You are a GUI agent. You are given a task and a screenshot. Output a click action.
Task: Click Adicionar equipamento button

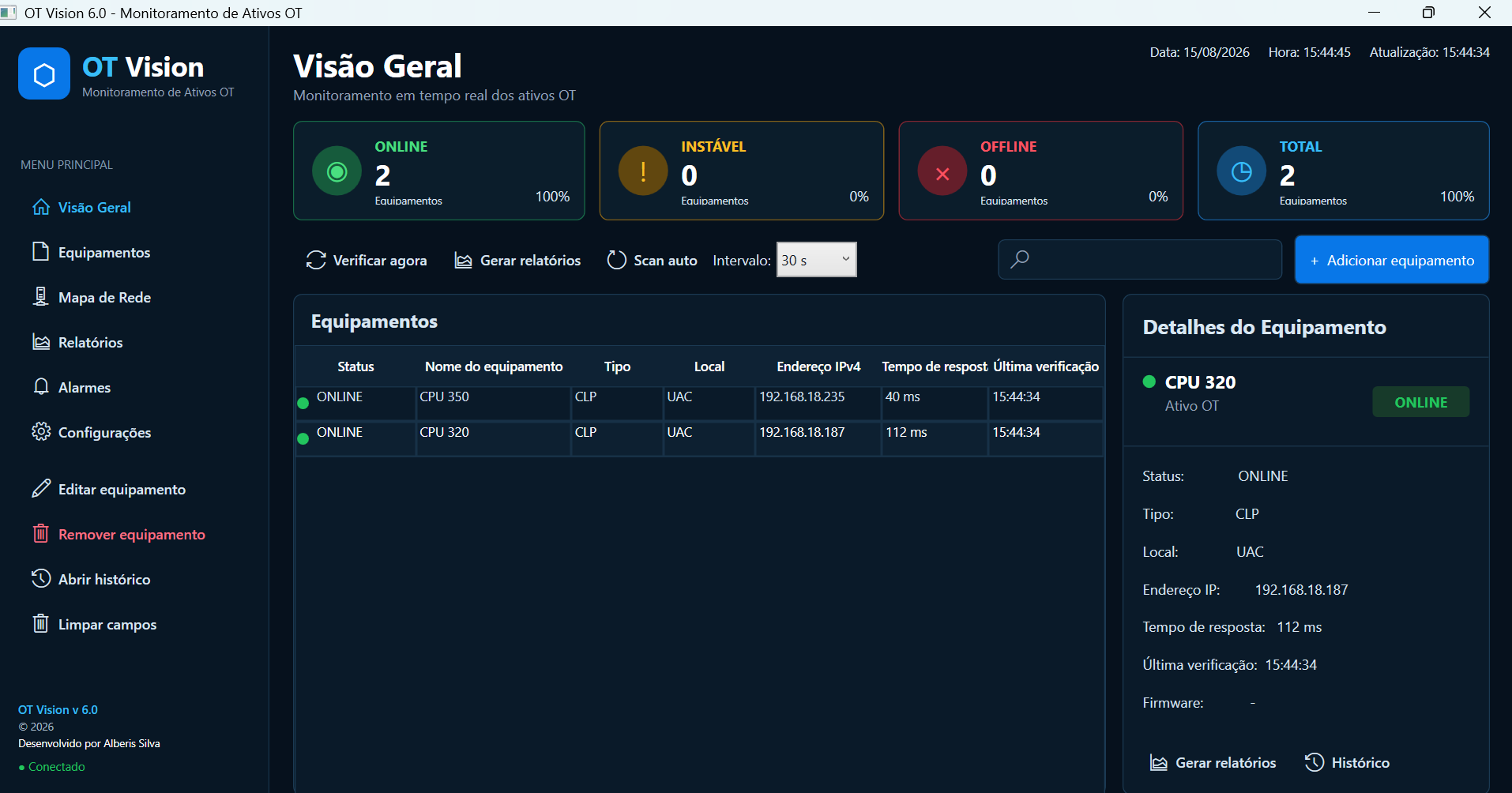click(x=1392, y=260)
